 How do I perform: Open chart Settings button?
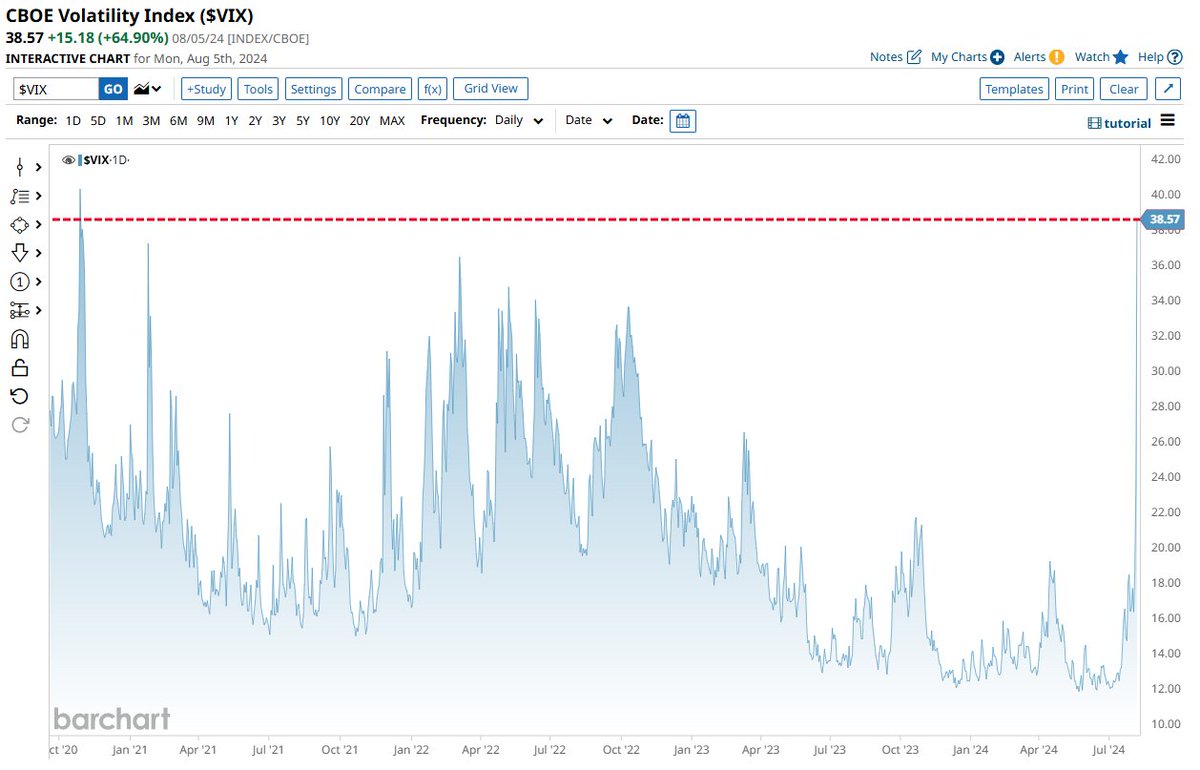coord(314,89)
